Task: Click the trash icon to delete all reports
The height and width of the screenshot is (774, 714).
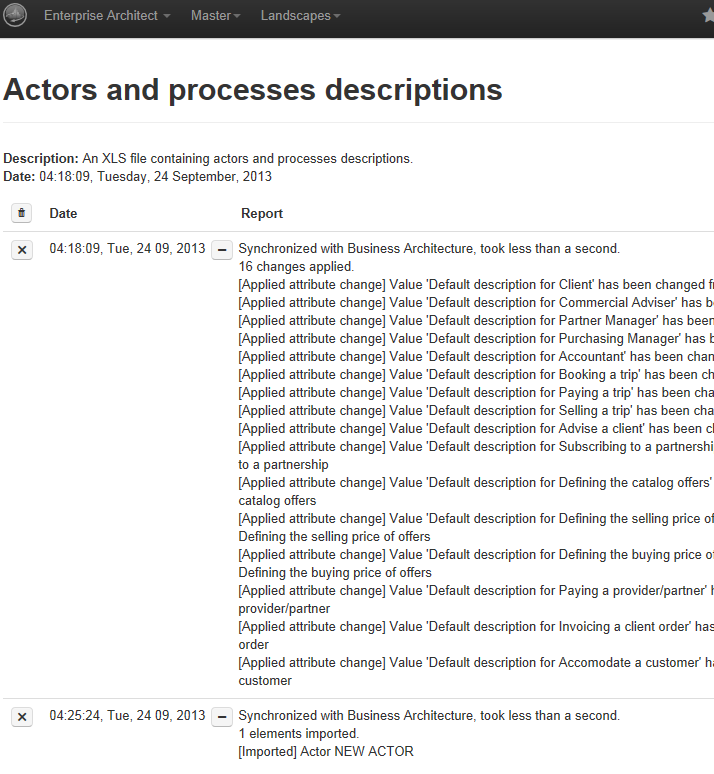Action: click(x=22, y=213)
